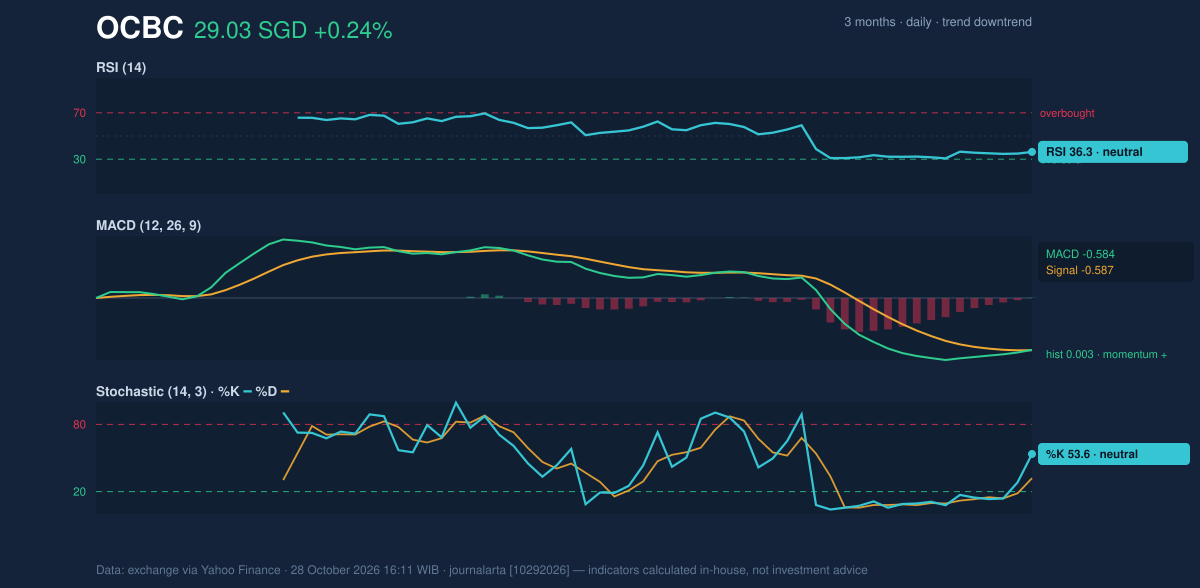1200x588 pixels.
Task: Click the %D orange legend swatch
Action: coord(285,392)
